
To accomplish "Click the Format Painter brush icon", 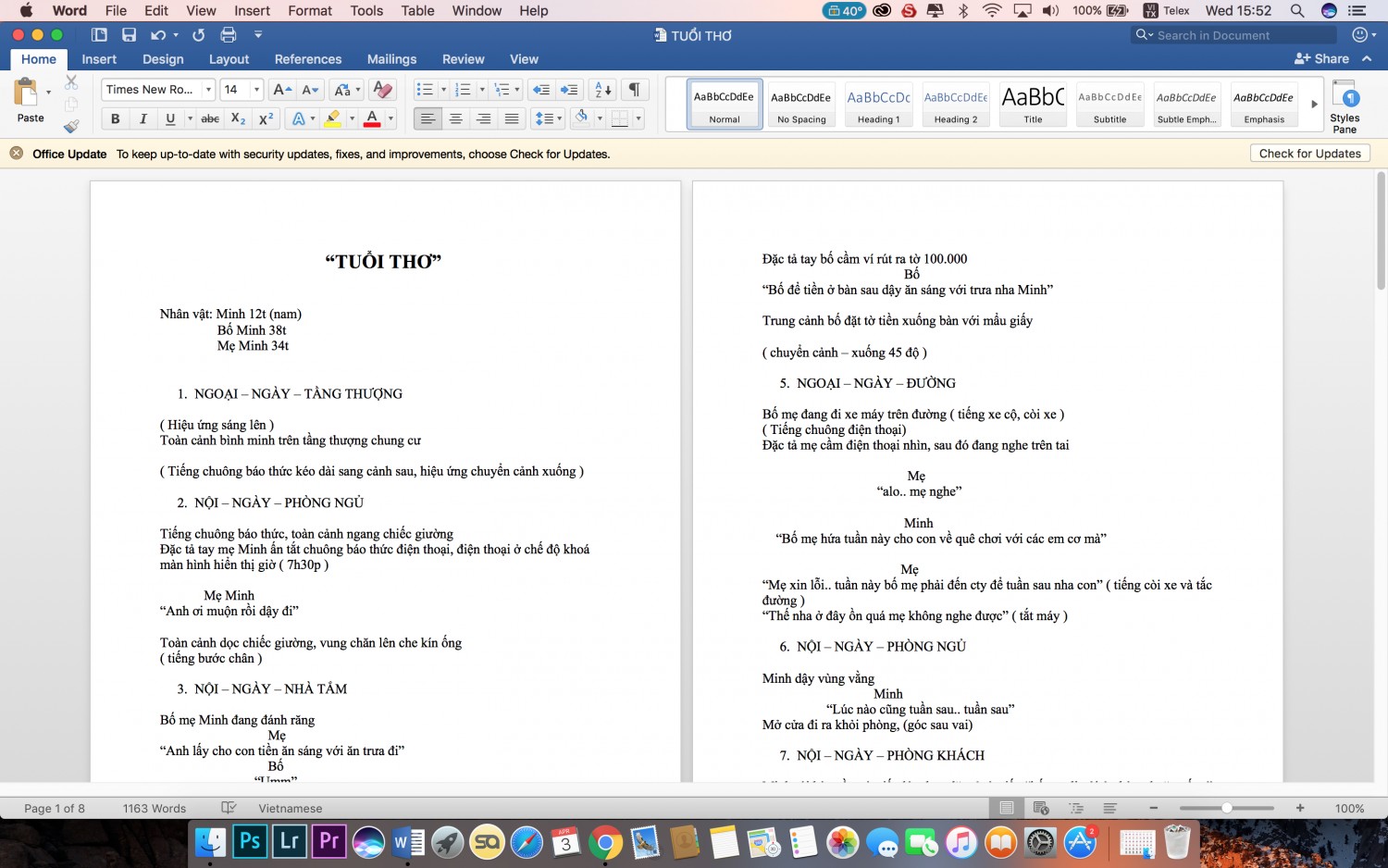I will [x=71, y=126].
